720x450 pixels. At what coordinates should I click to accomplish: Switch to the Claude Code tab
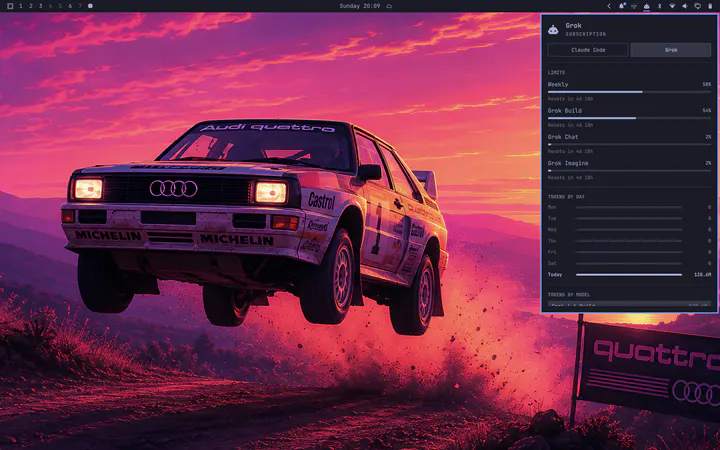[588, 50]
